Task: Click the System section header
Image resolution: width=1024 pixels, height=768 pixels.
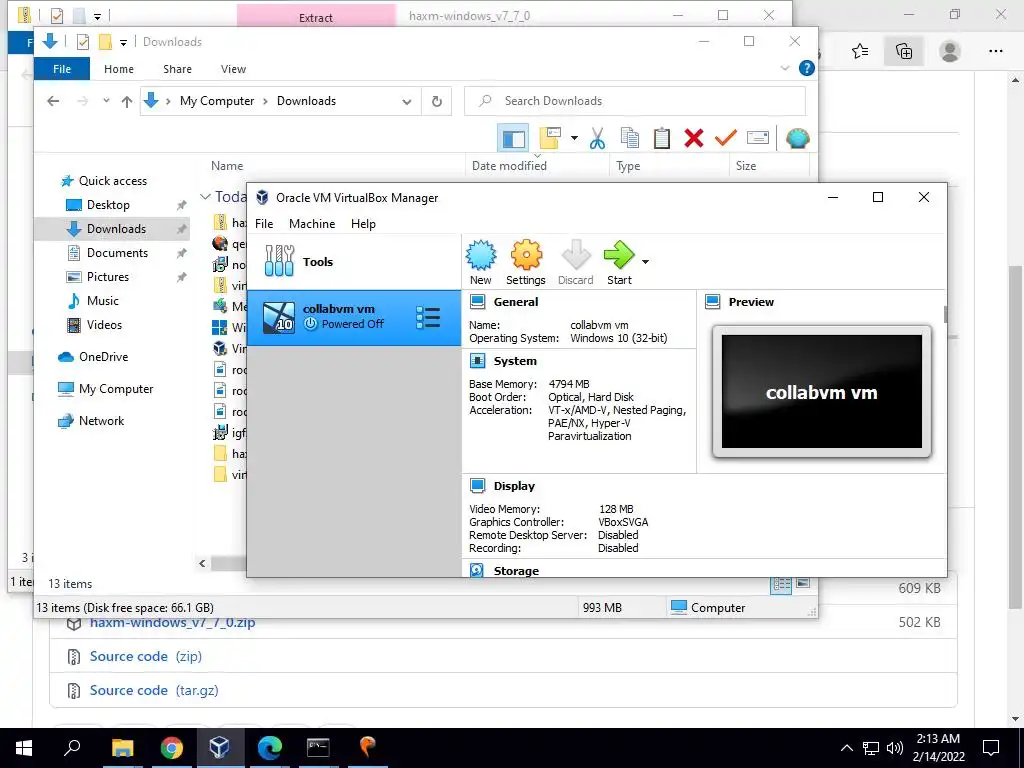Action: tap(515, 360)
